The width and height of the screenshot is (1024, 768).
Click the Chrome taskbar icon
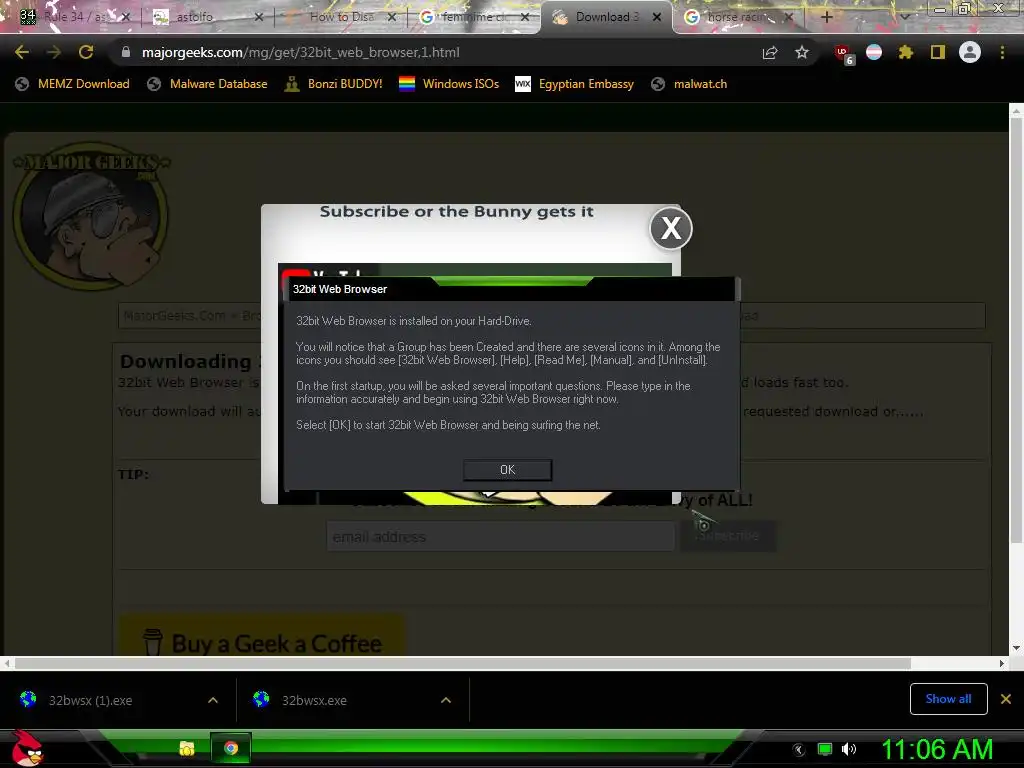coord(231,748)
